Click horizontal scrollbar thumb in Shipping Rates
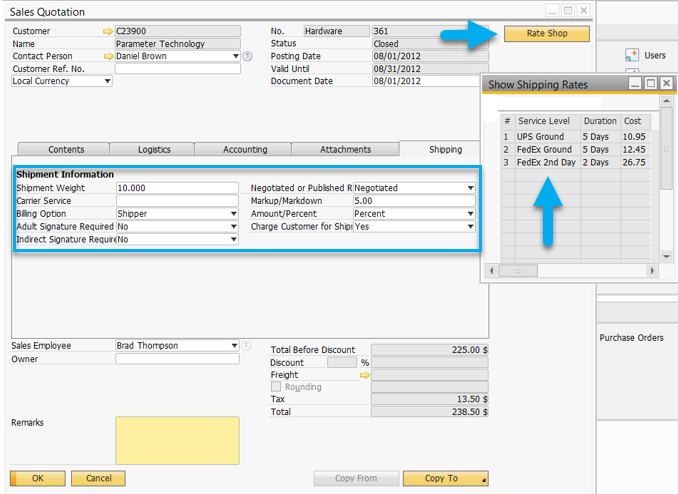The height and width of the screenshot is (494, 678). pos(518,271)
